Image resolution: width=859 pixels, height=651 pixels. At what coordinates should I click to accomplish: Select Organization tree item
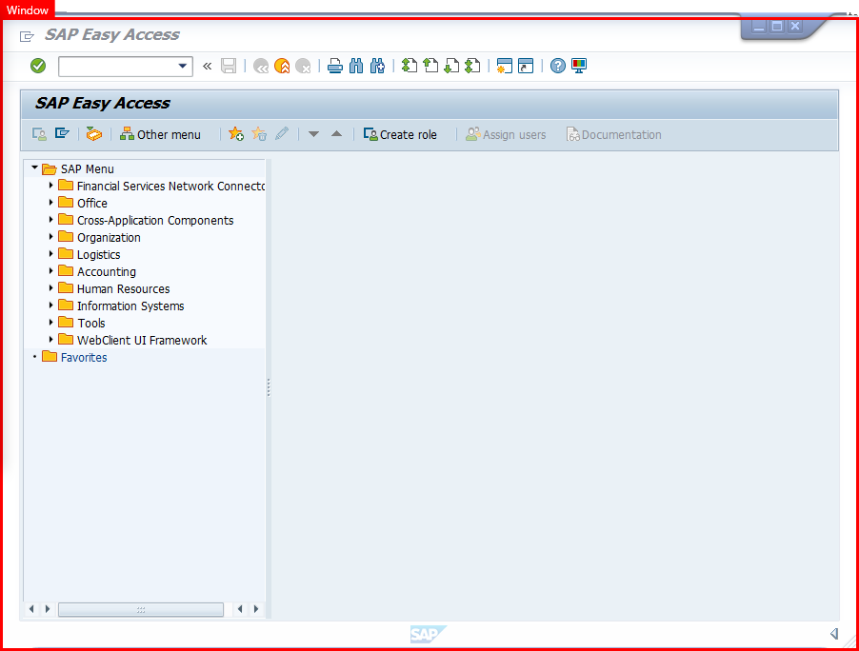click(x=108, y=238)
